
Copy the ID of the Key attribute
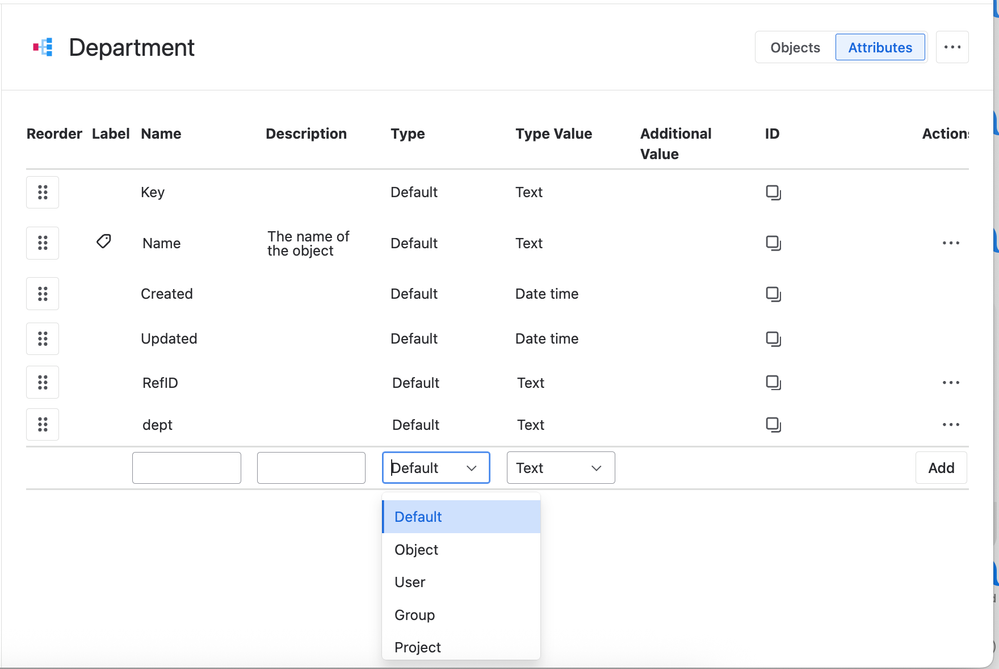[773, 192]
